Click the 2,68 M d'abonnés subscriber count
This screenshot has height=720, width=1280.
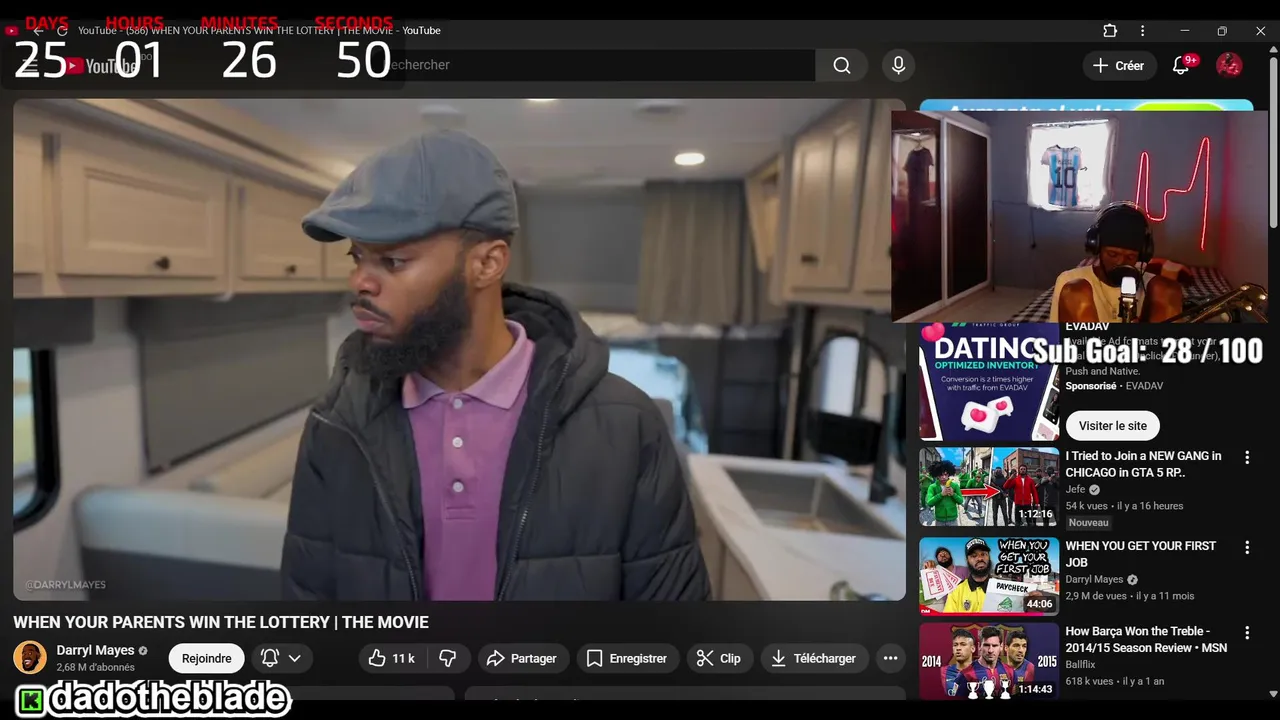click(95, 667)
